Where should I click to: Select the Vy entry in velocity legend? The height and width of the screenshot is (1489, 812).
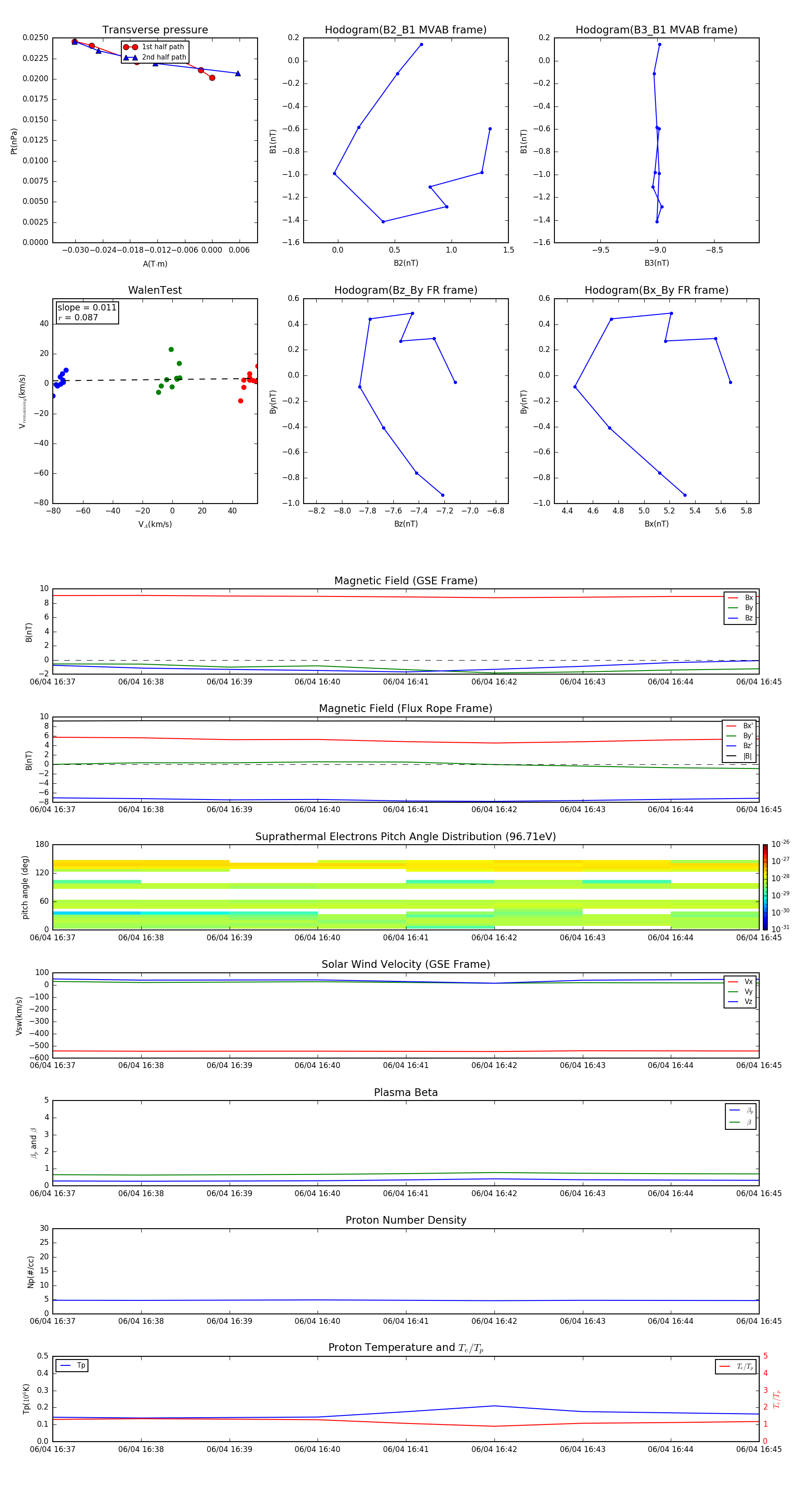pyautogui.click(x=740, y=991)
